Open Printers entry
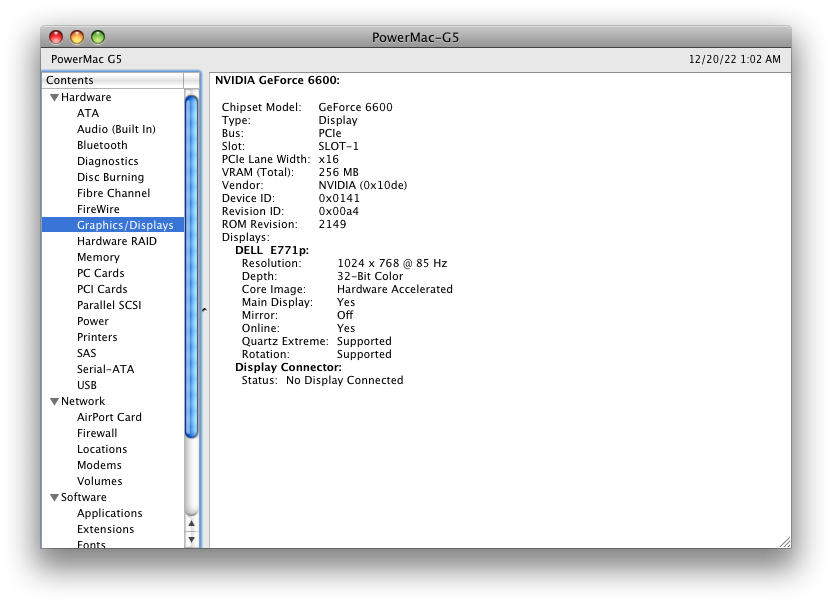The width and height of the screenshot is (832, 604). tap(97, 337)
